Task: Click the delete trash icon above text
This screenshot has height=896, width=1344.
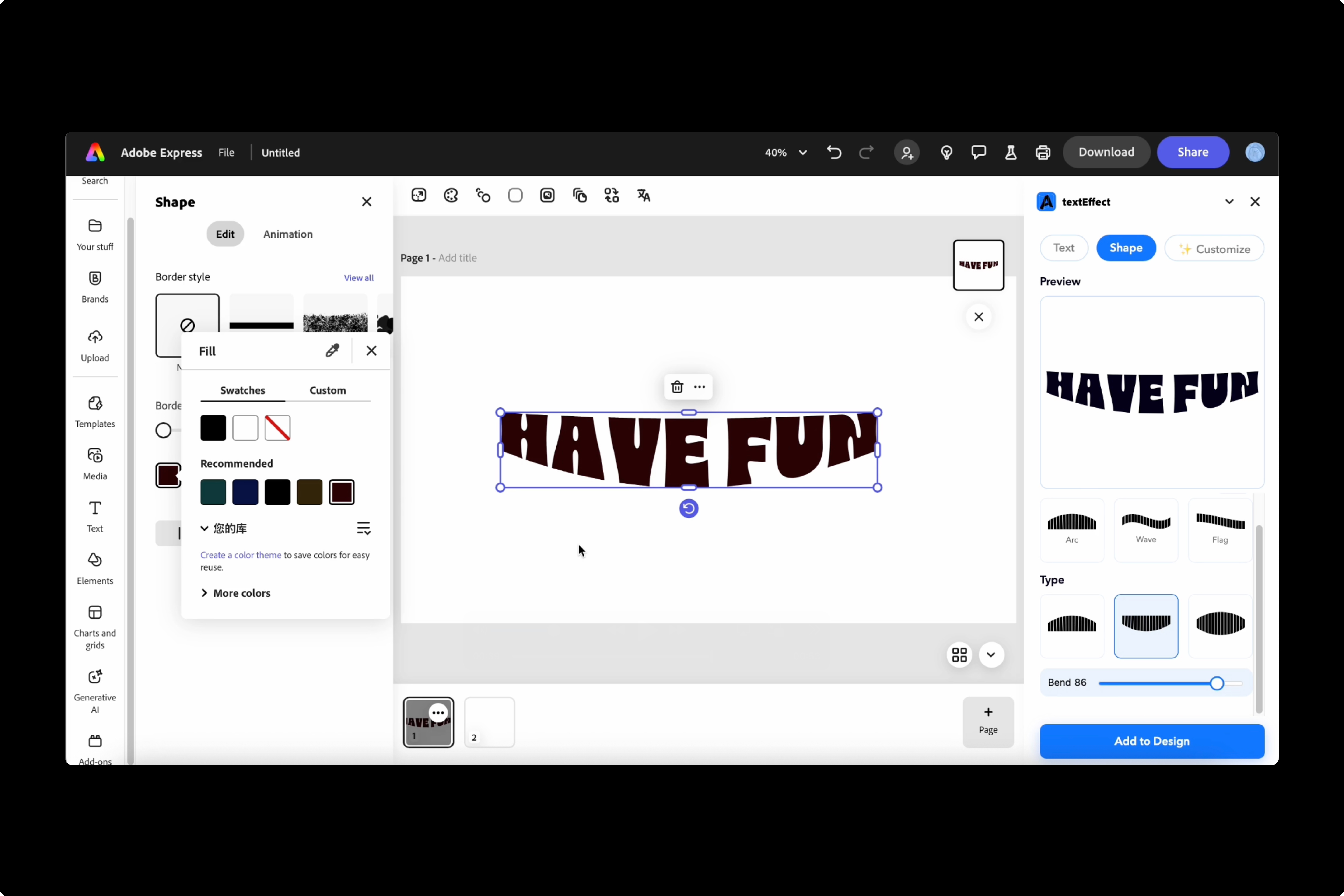Action: [677, 387]
